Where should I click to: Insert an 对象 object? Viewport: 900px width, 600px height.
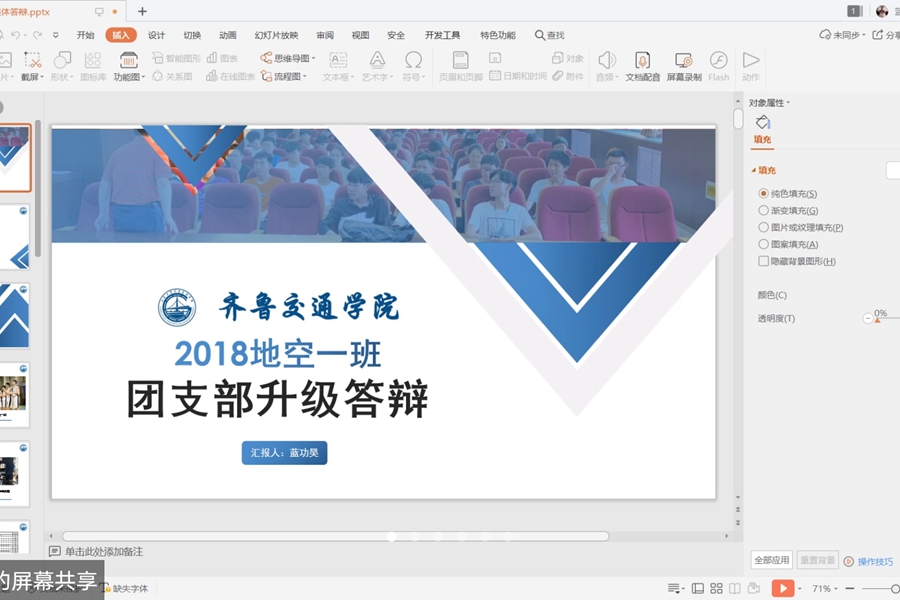point(568,58)
